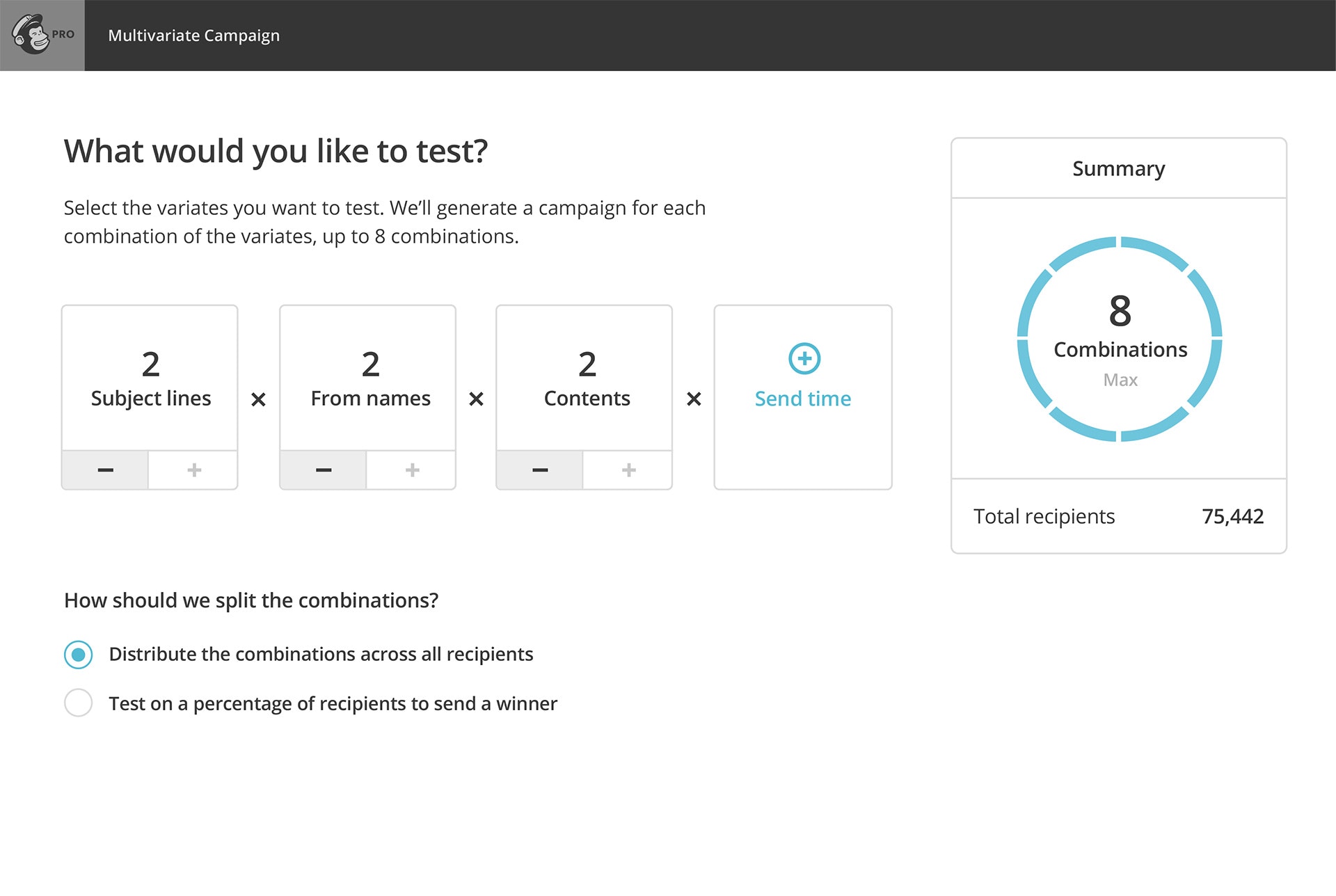Increase the number of Subject lines
Screen dimensions: 1336x896
194,470
